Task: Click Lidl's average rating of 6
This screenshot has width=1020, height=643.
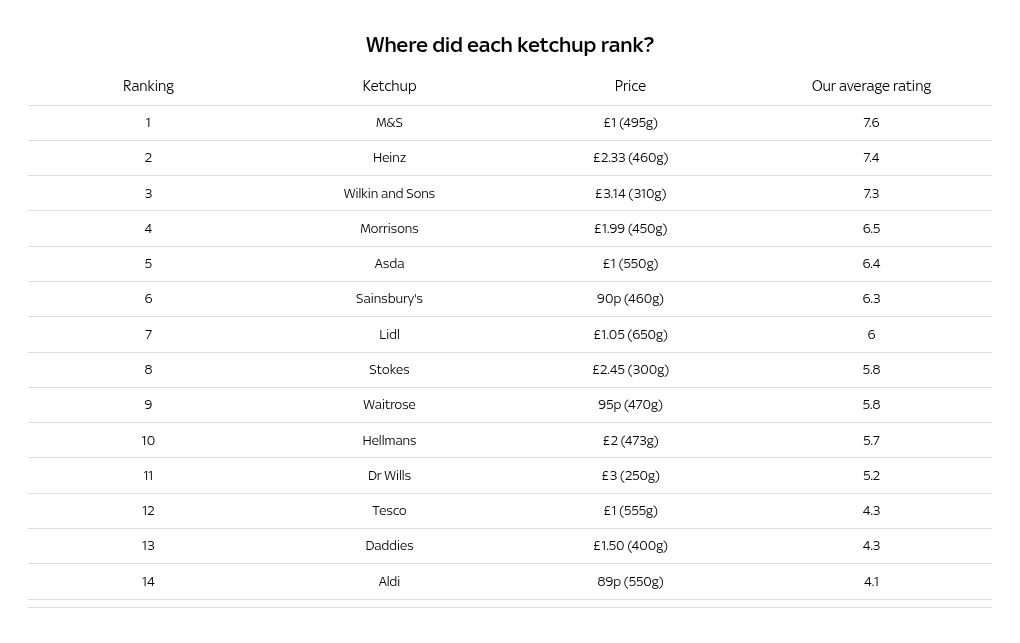Action: pos(871,335)
